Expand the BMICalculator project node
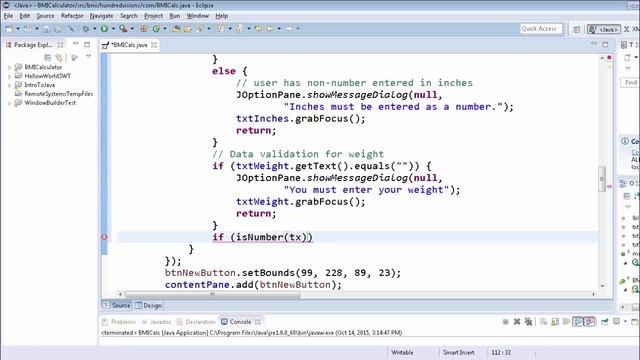 pos(9,67)
